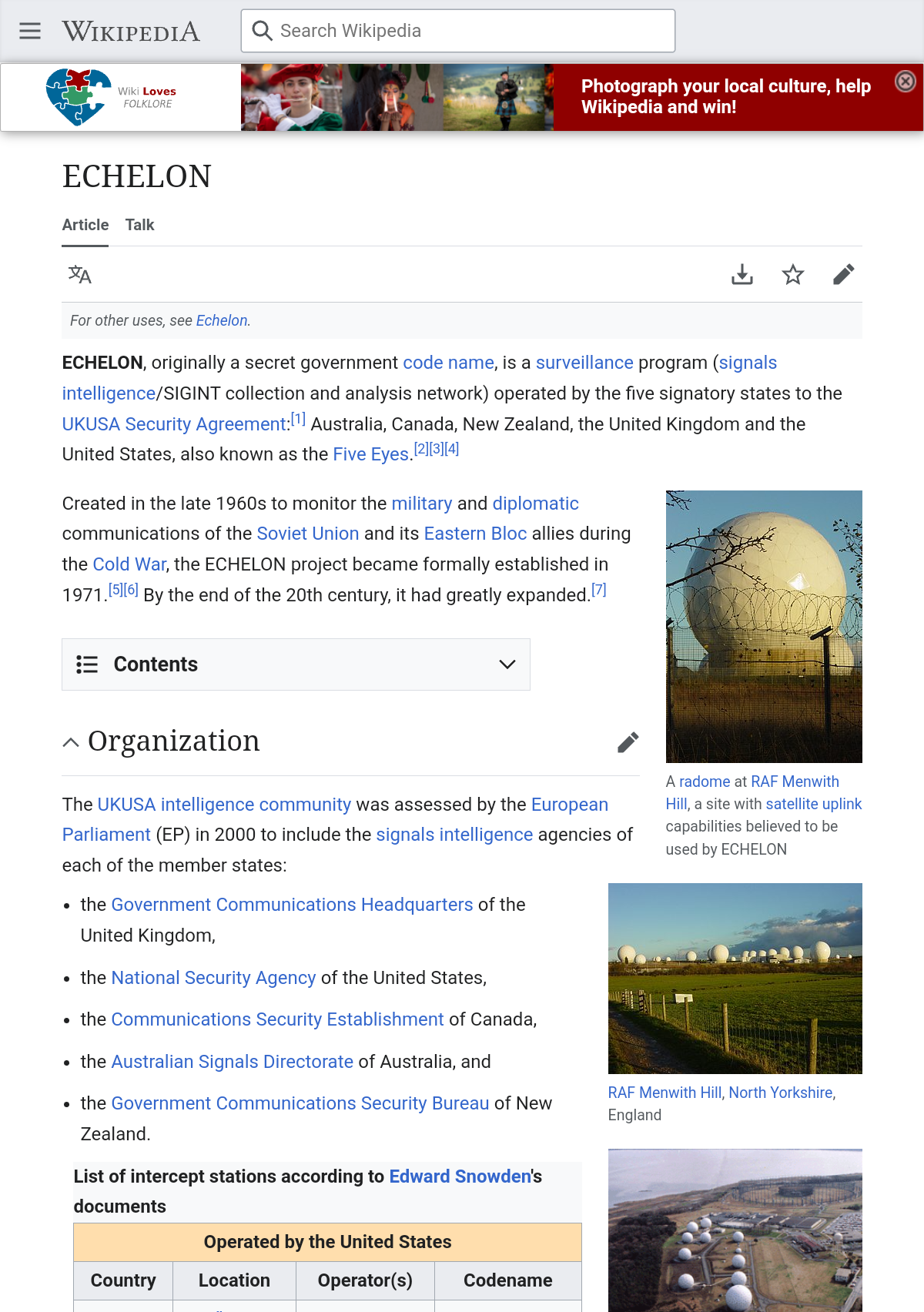The width and height of the screenshot is (924, 1312).
Task: Open the UKUSA intelligence community link
Action: coord(224,805)
